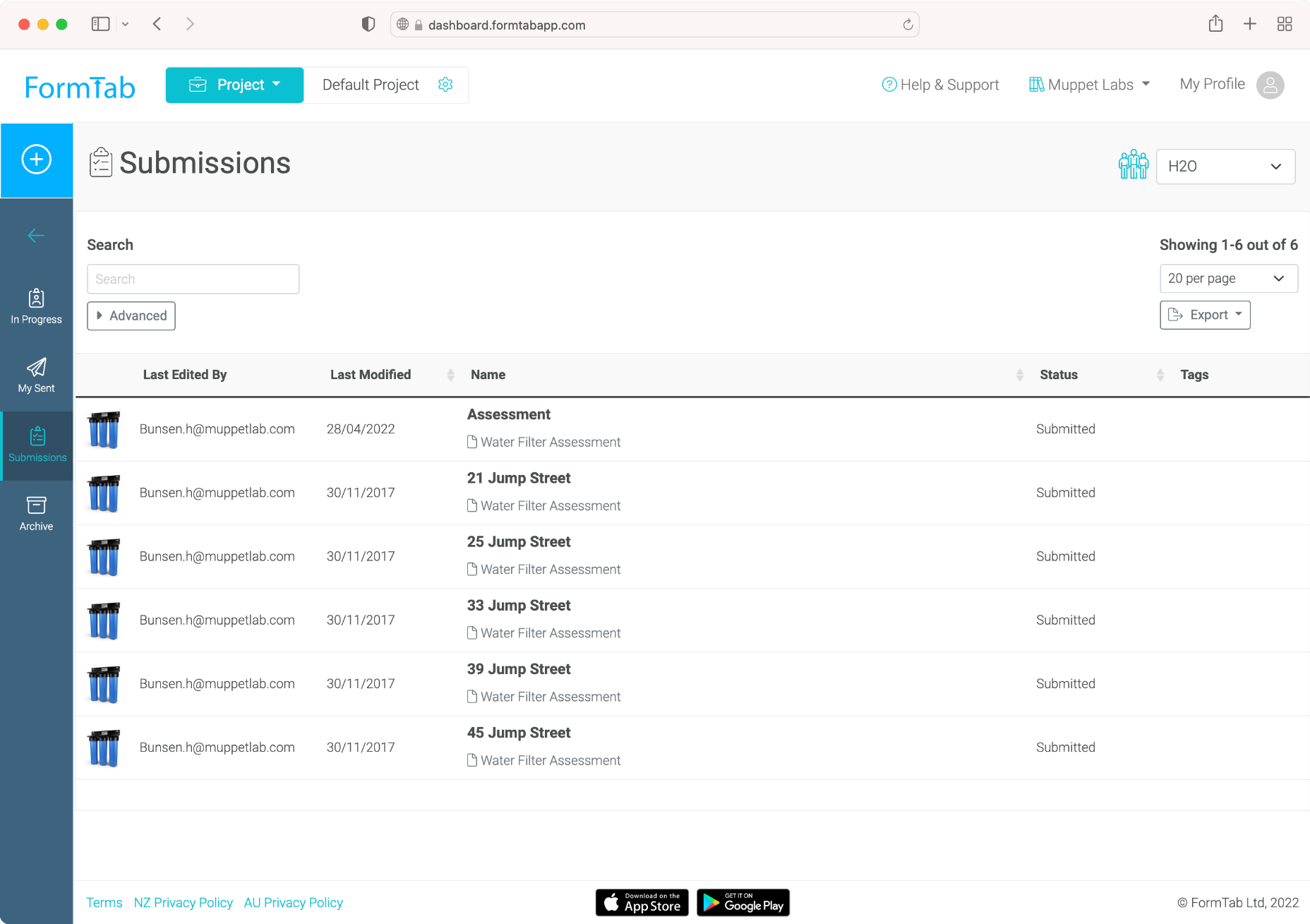Open the 39 Jump Street submission
This screenshot has height=924, width=1310.
tap(519, 668)
